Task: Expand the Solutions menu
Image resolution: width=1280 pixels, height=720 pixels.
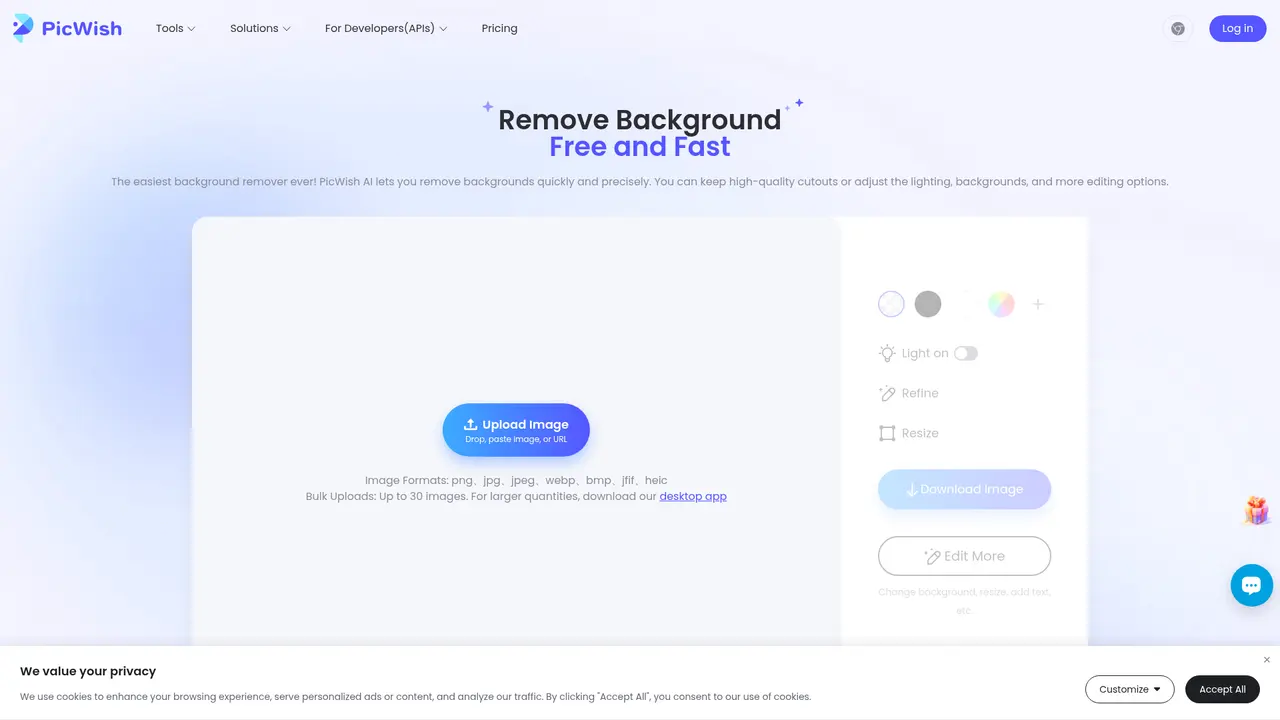Action: tap(260, 28)
